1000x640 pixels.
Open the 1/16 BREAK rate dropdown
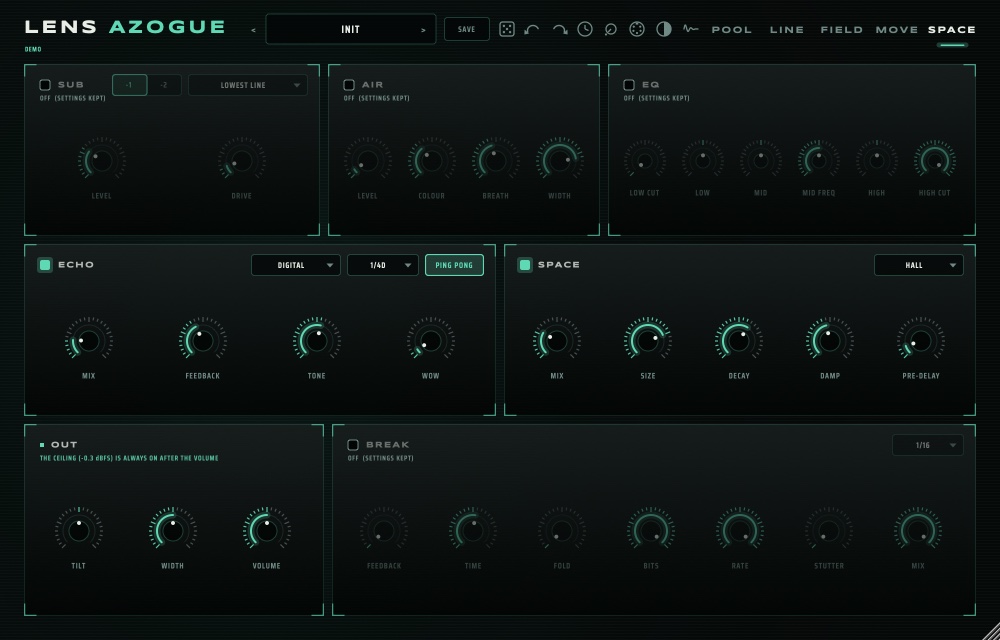[x=927, y=446]
